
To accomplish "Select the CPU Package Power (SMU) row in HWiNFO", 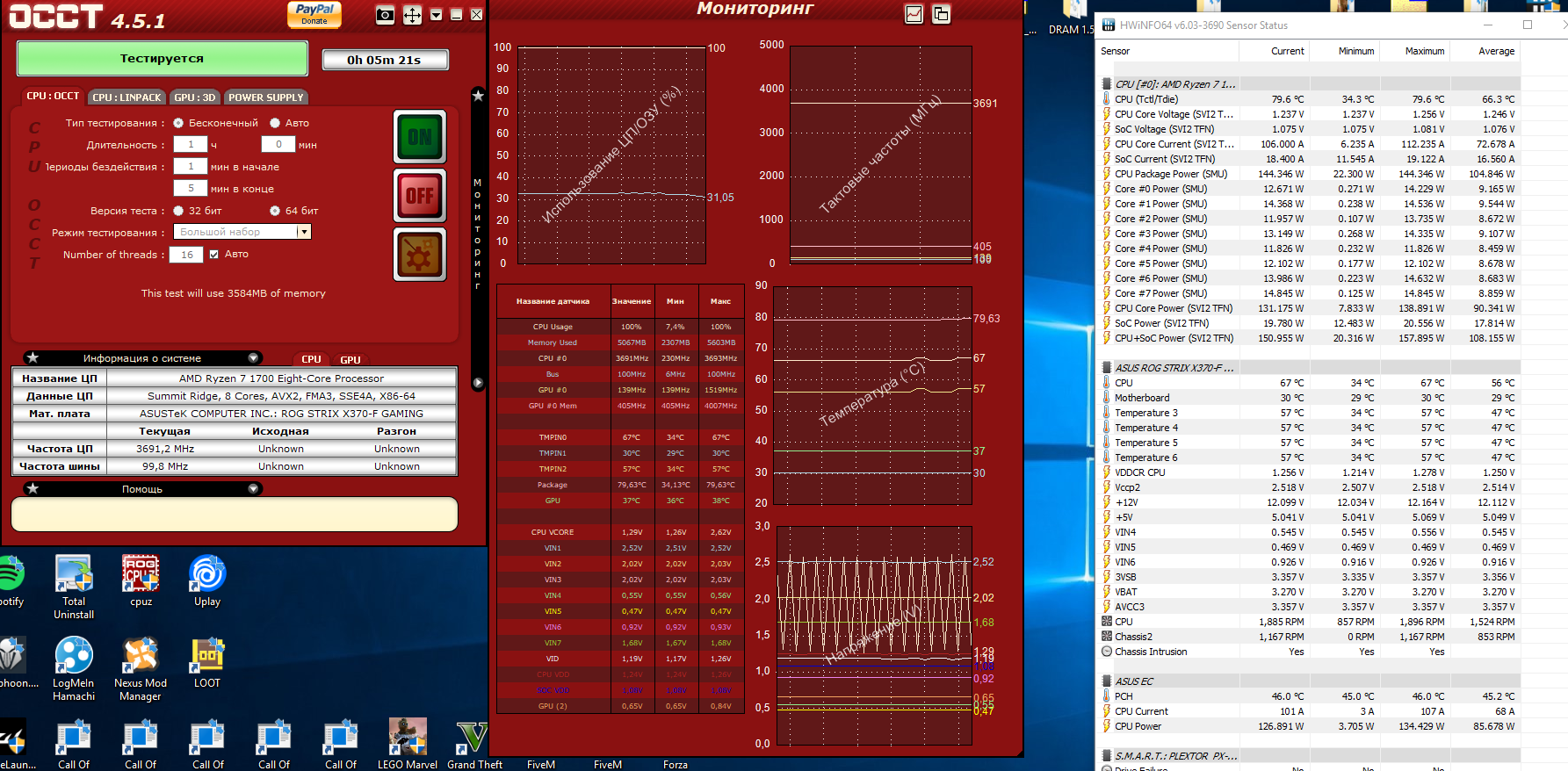I will tap(1309, 174).
